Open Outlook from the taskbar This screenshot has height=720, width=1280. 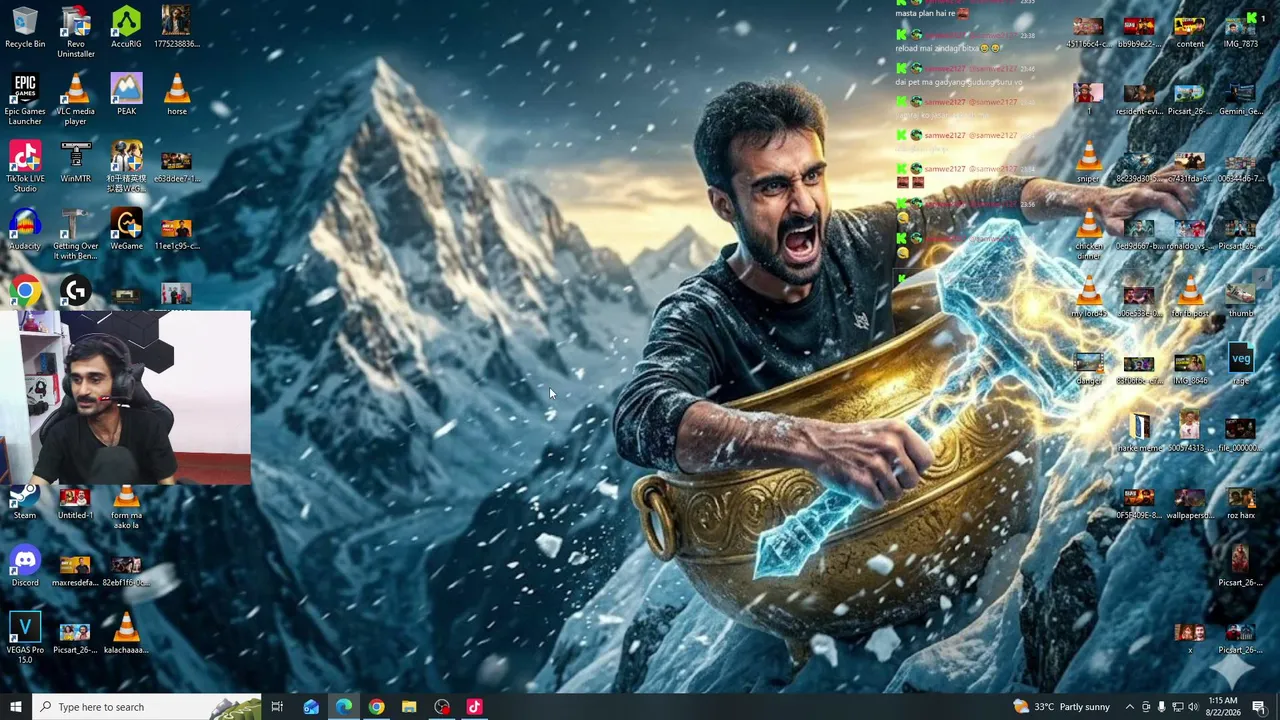tap(311, 707)
